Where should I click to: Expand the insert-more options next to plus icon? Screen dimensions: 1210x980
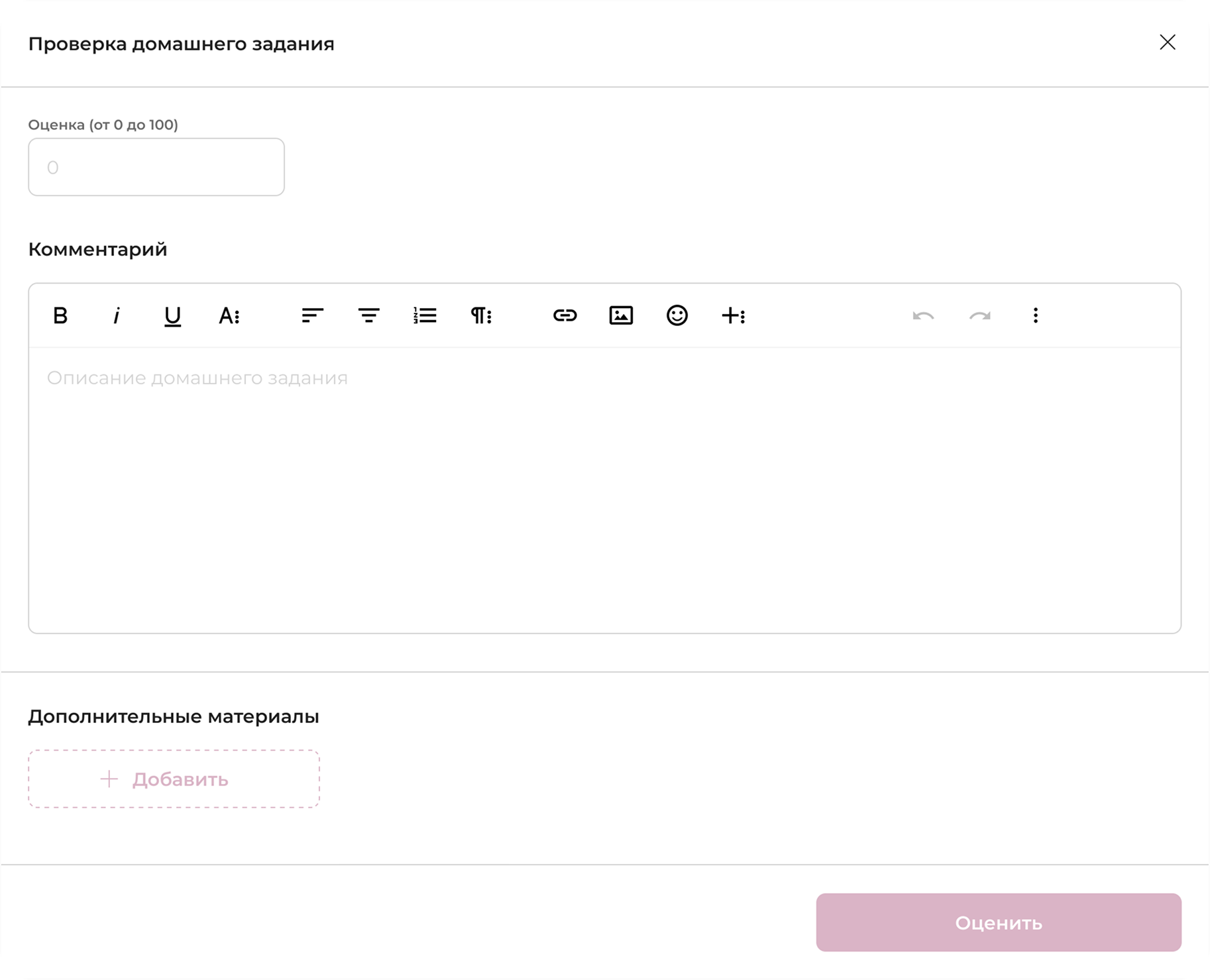click(x=735, y=316)
